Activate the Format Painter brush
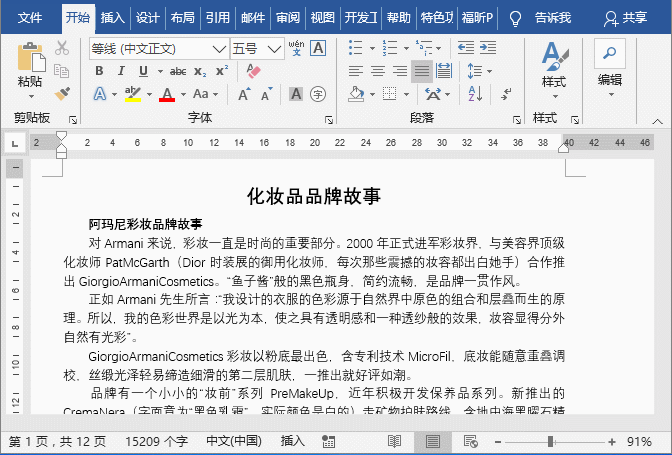Image resolution: width=672 pixels, height=455 pixels. point(62,94)
